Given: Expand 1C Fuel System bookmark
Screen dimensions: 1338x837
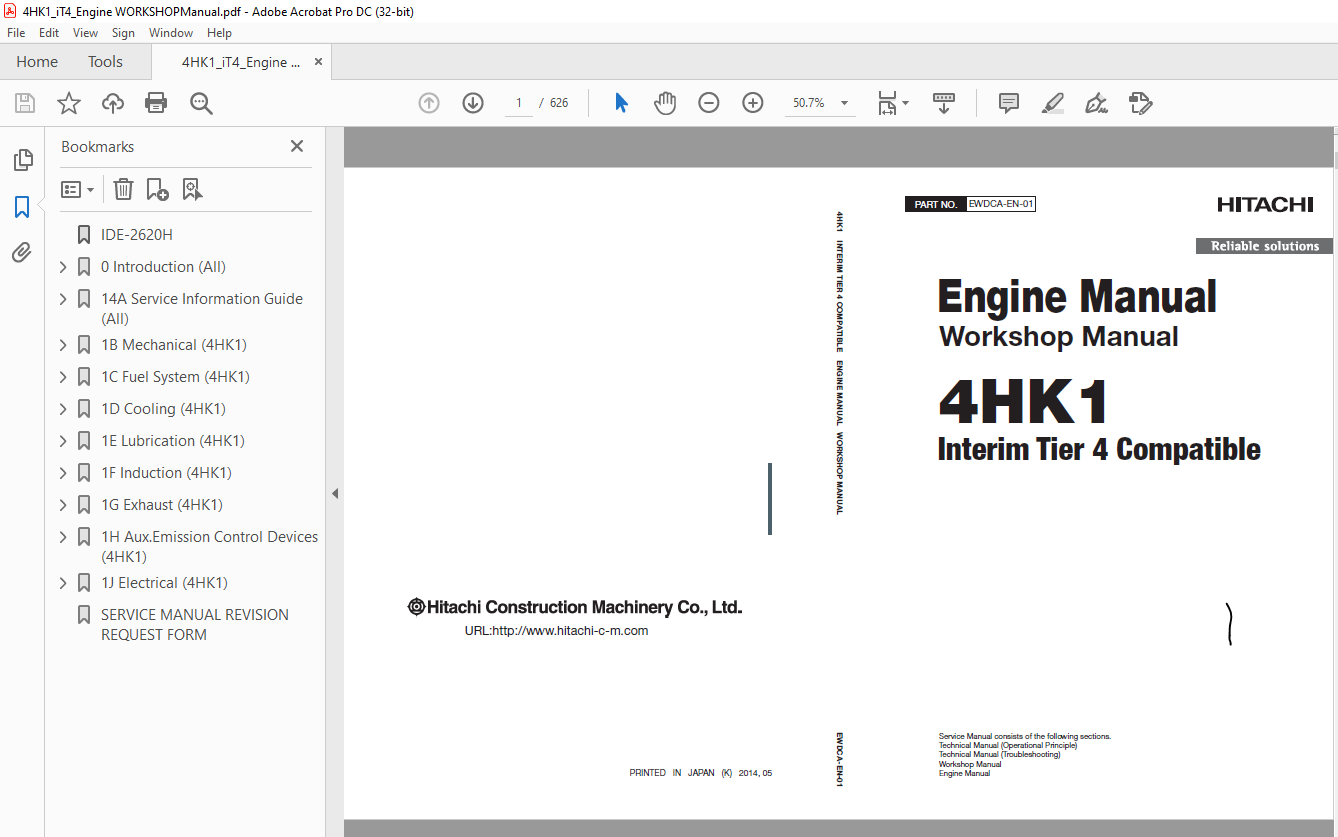Looking at the screenshot, I should click(63, 377).
